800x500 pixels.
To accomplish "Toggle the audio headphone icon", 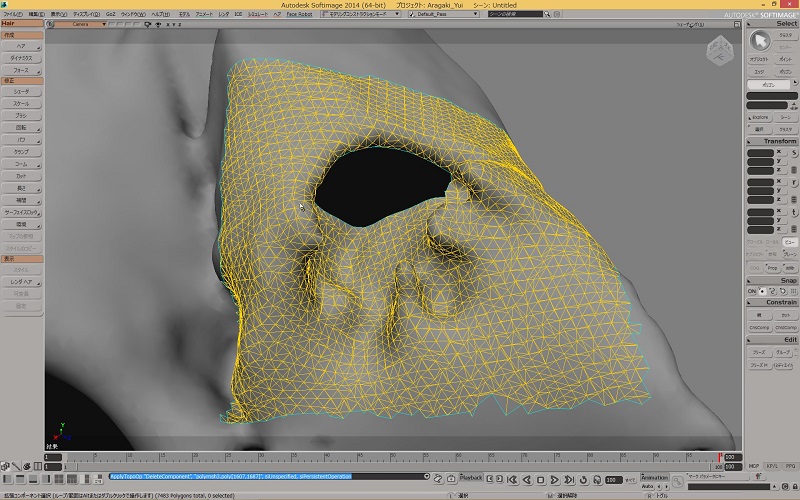I will tap(596, 480).
